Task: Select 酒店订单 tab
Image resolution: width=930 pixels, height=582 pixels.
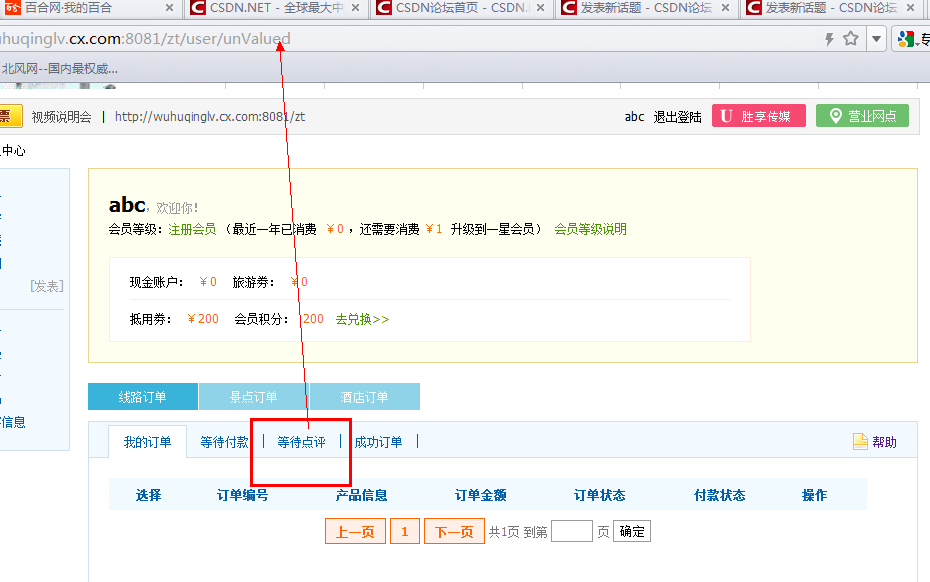Action: click(365, 397)
